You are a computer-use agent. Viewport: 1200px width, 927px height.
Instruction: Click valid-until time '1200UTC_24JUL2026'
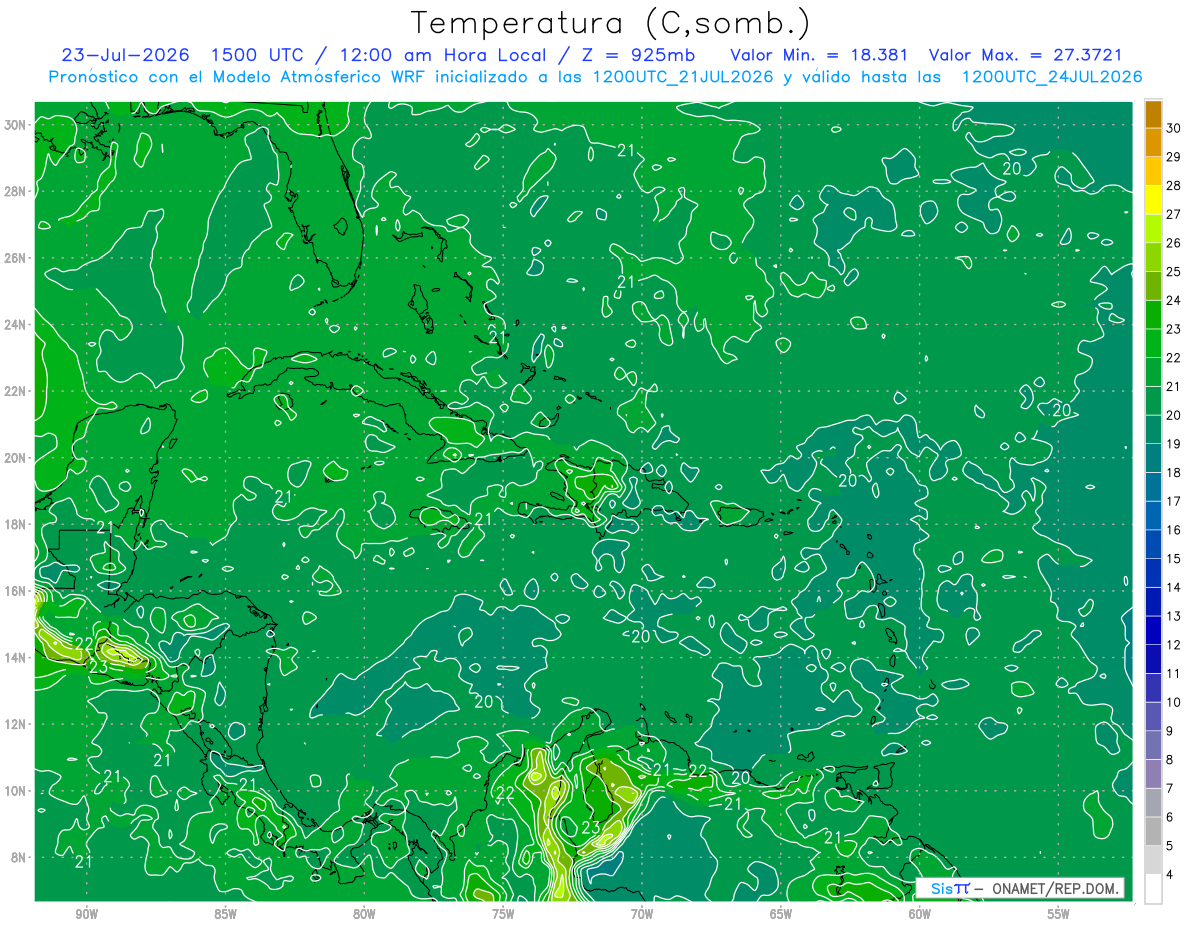[x=1051, y=77]
